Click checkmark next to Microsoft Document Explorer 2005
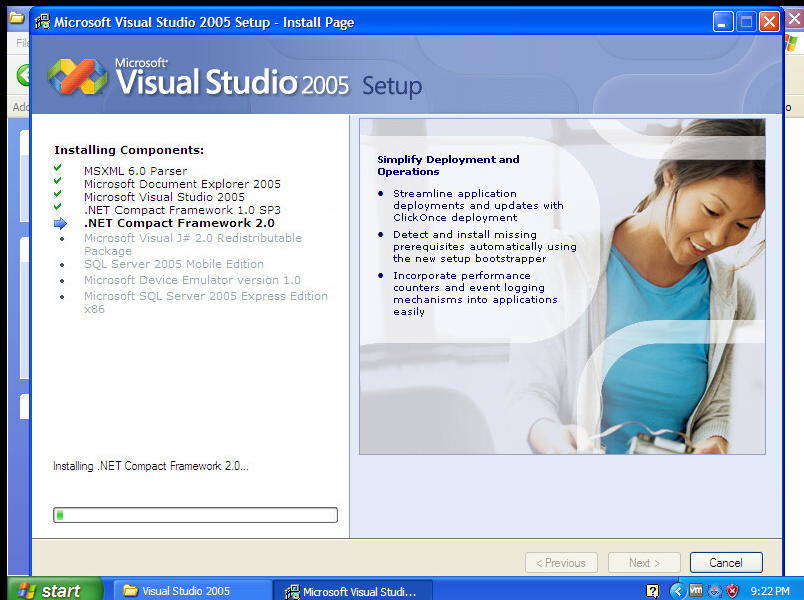 (x=57, y=181)
